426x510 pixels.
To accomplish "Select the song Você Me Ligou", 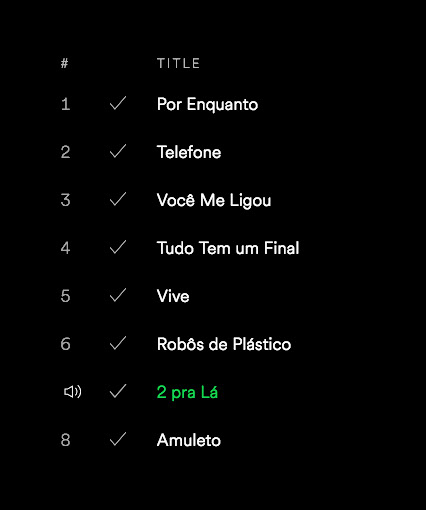I will pos(214,201).
